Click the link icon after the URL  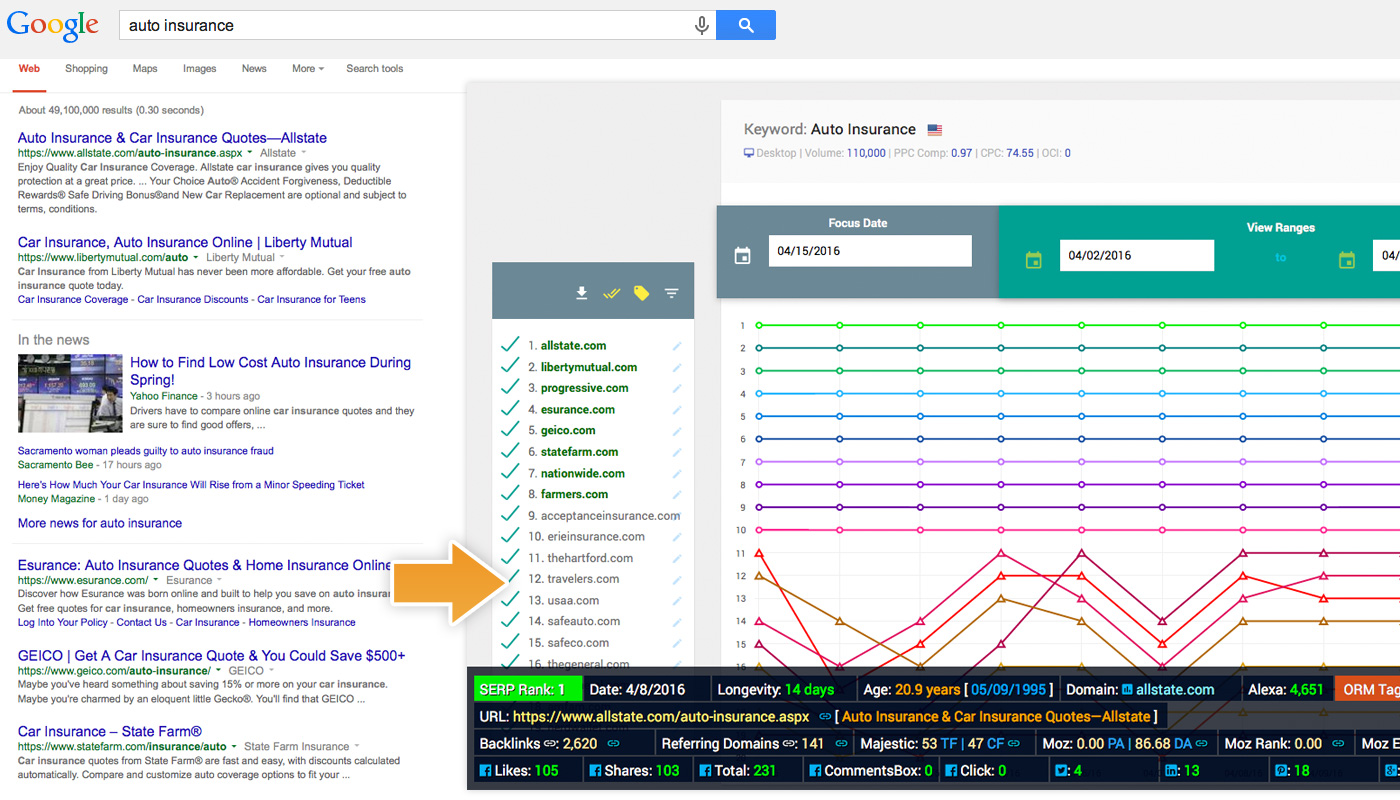click(825, 717)
